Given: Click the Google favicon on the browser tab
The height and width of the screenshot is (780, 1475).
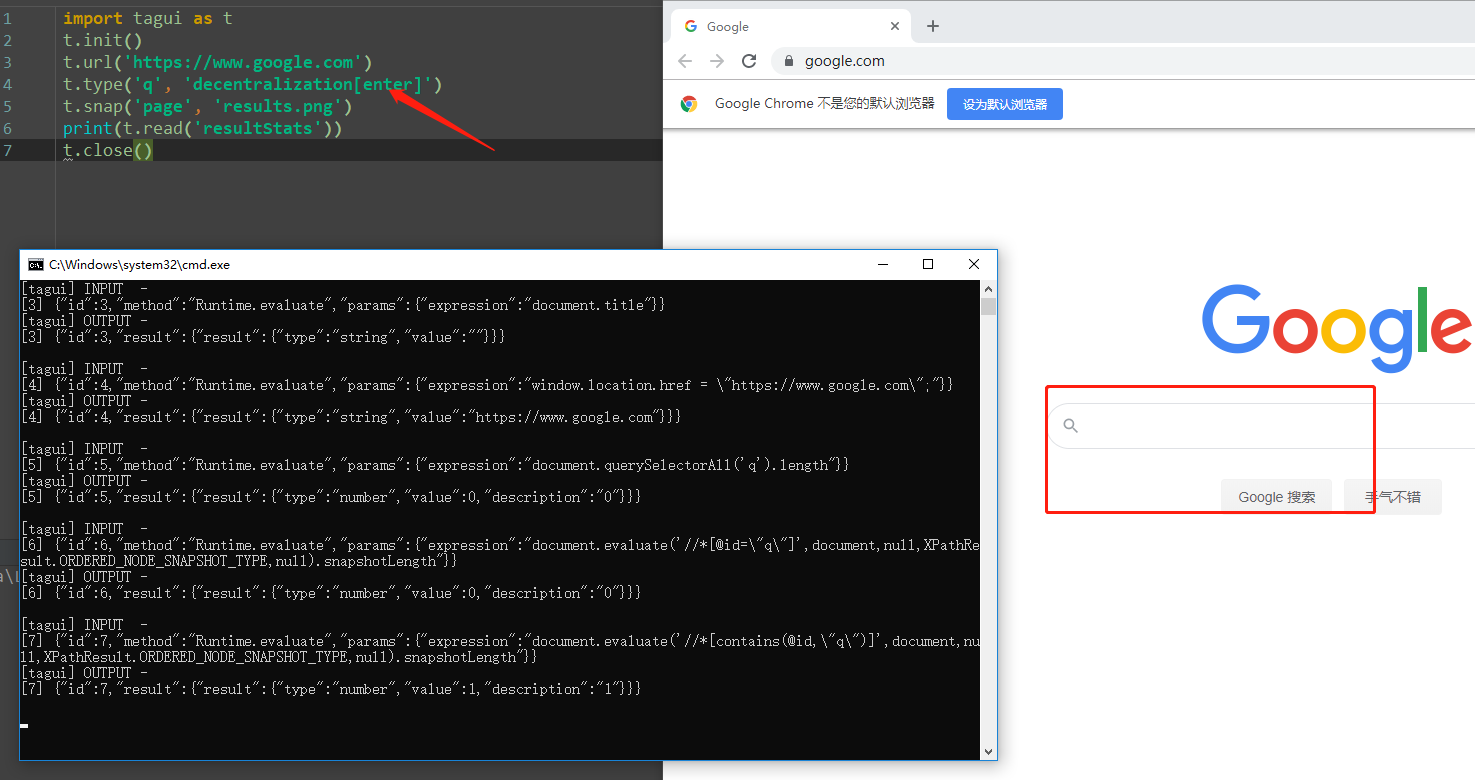Looking at the screenshot, I should point(690,26).
